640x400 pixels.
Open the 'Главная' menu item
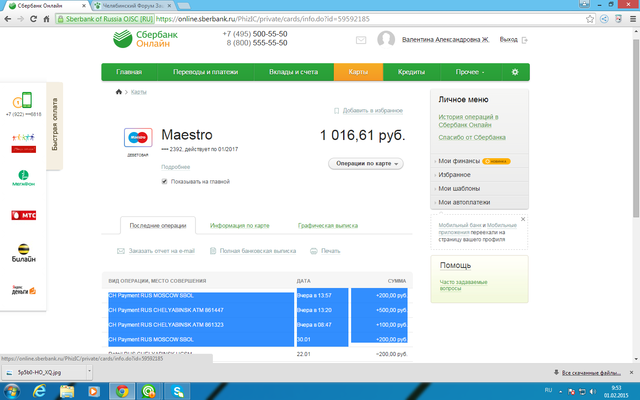tap(129, 72)
